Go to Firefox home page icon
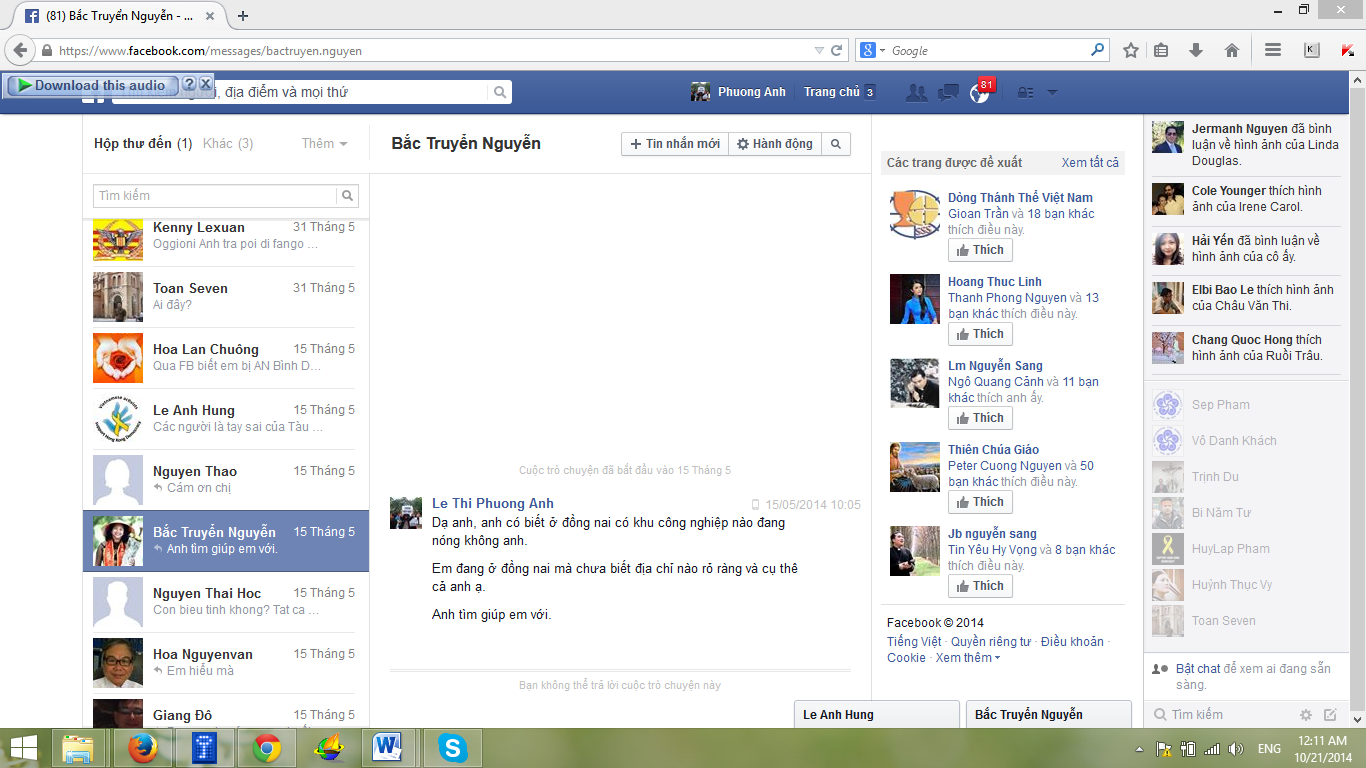Image resolution: width=1366 pixels, height=768 pixels. pos(1232,50)
